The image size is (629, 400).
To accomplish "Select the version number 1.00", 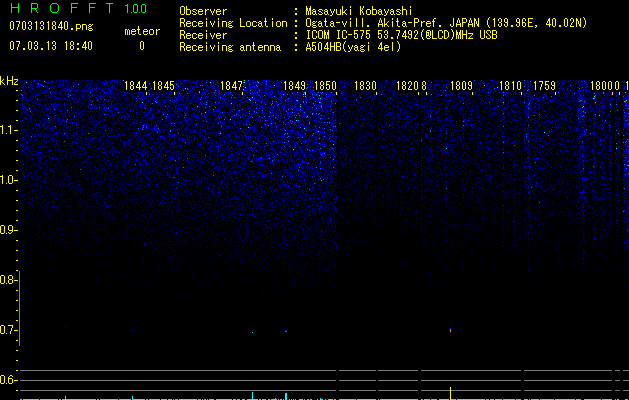I will 135,9.
